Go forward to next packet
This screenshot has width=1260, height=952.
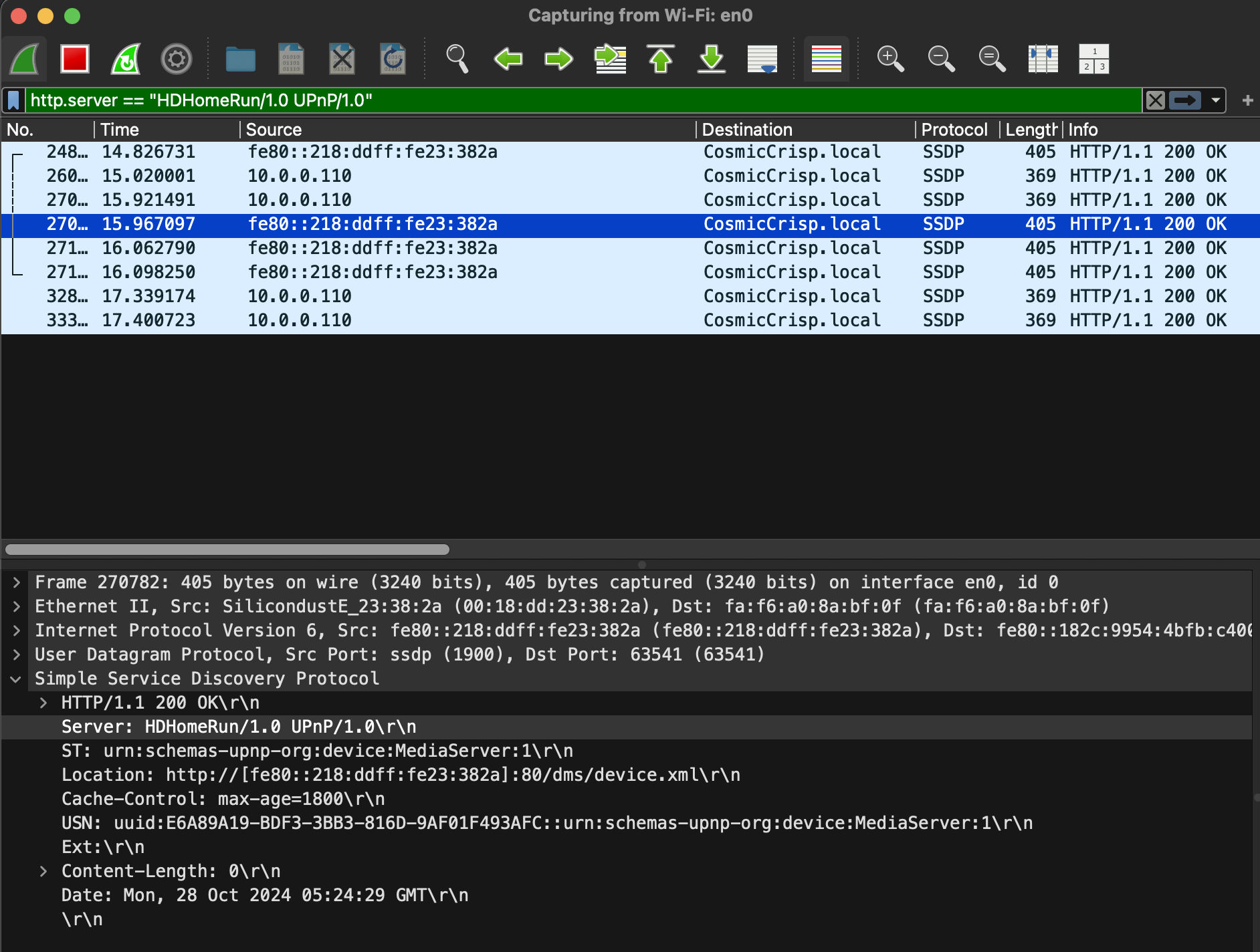coord(559,59)
